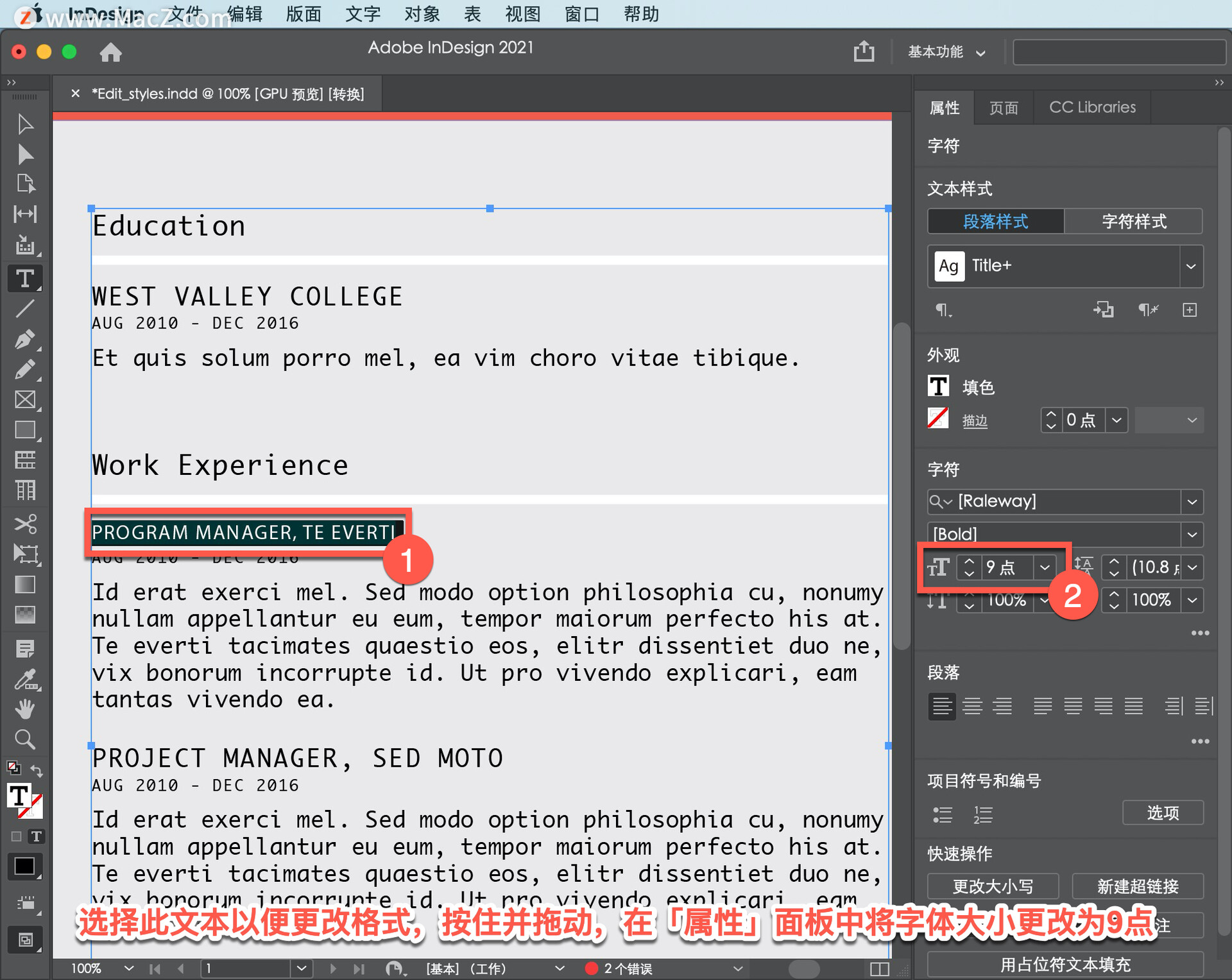The width and height of the screenshot is (1232, 980).
Task: Expand the font size 9点 dropdown
Action: tap(1045, 567)
